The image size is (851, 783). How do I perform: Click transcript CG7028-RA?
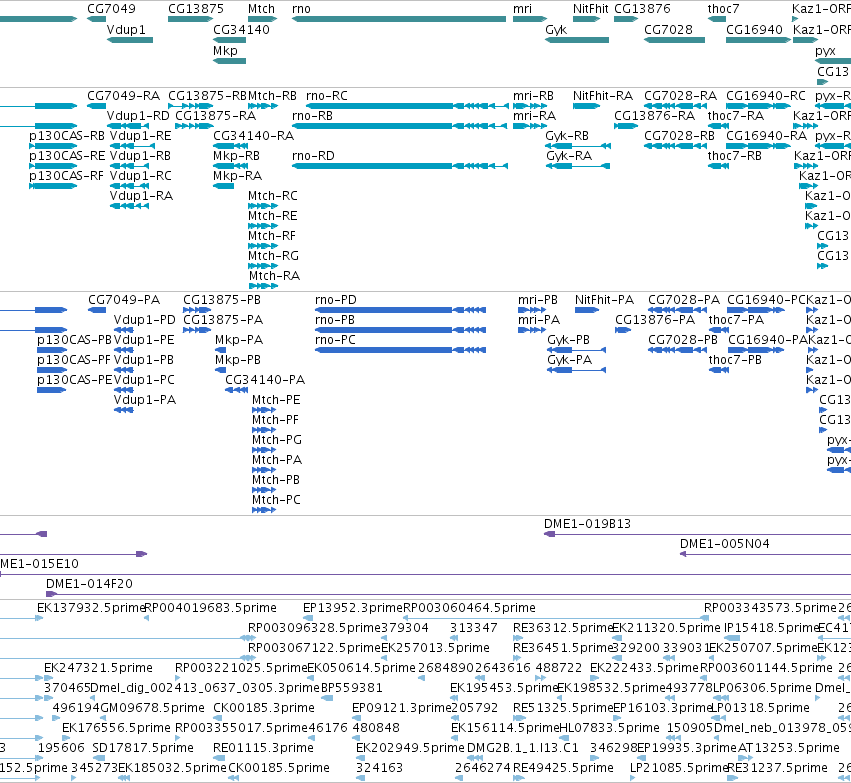point(675,106)
